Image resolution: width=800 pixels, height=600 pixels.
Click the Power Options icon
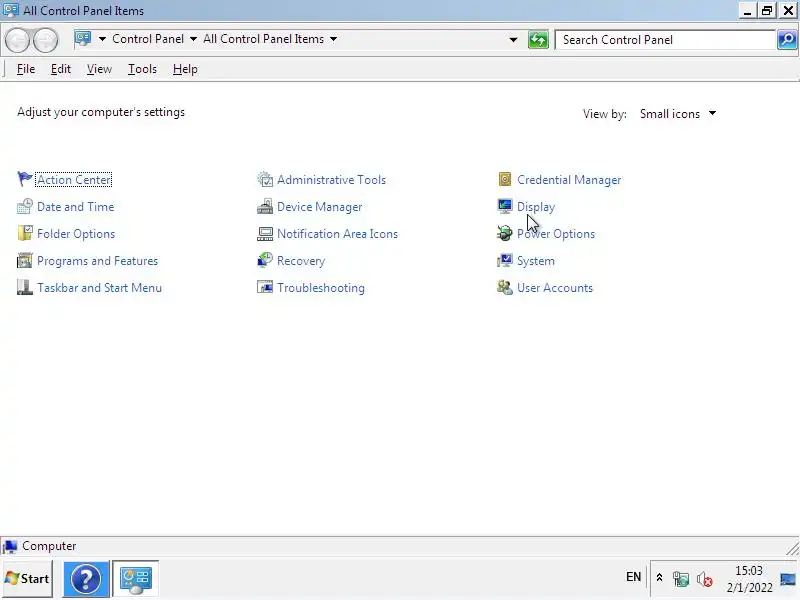coord(505,233)
